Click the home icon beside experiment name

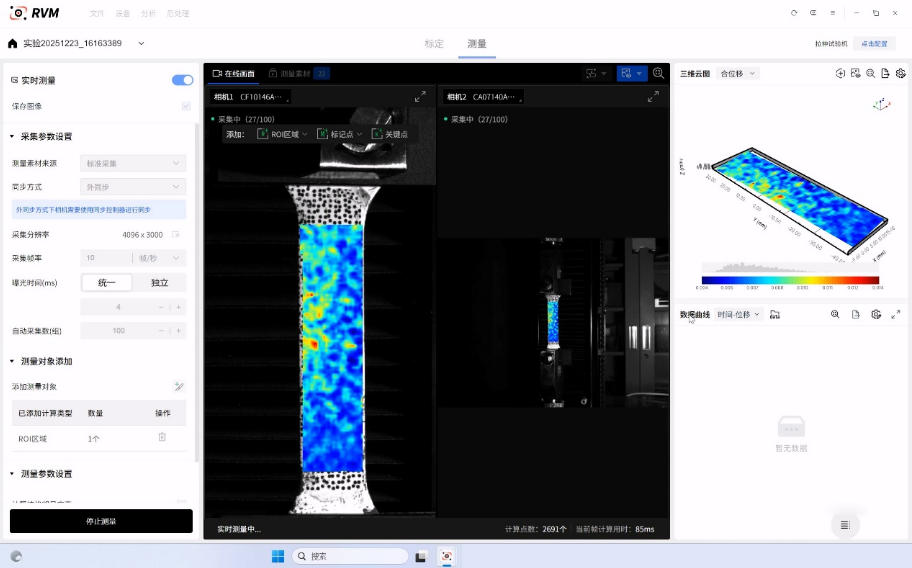click(x=12, y=44)
